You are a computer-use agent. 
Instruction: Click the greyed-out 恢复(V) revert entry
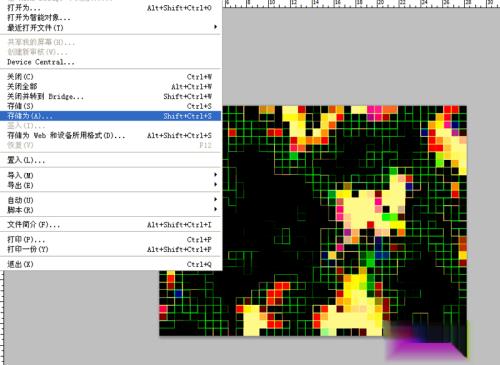coord(111,145)
